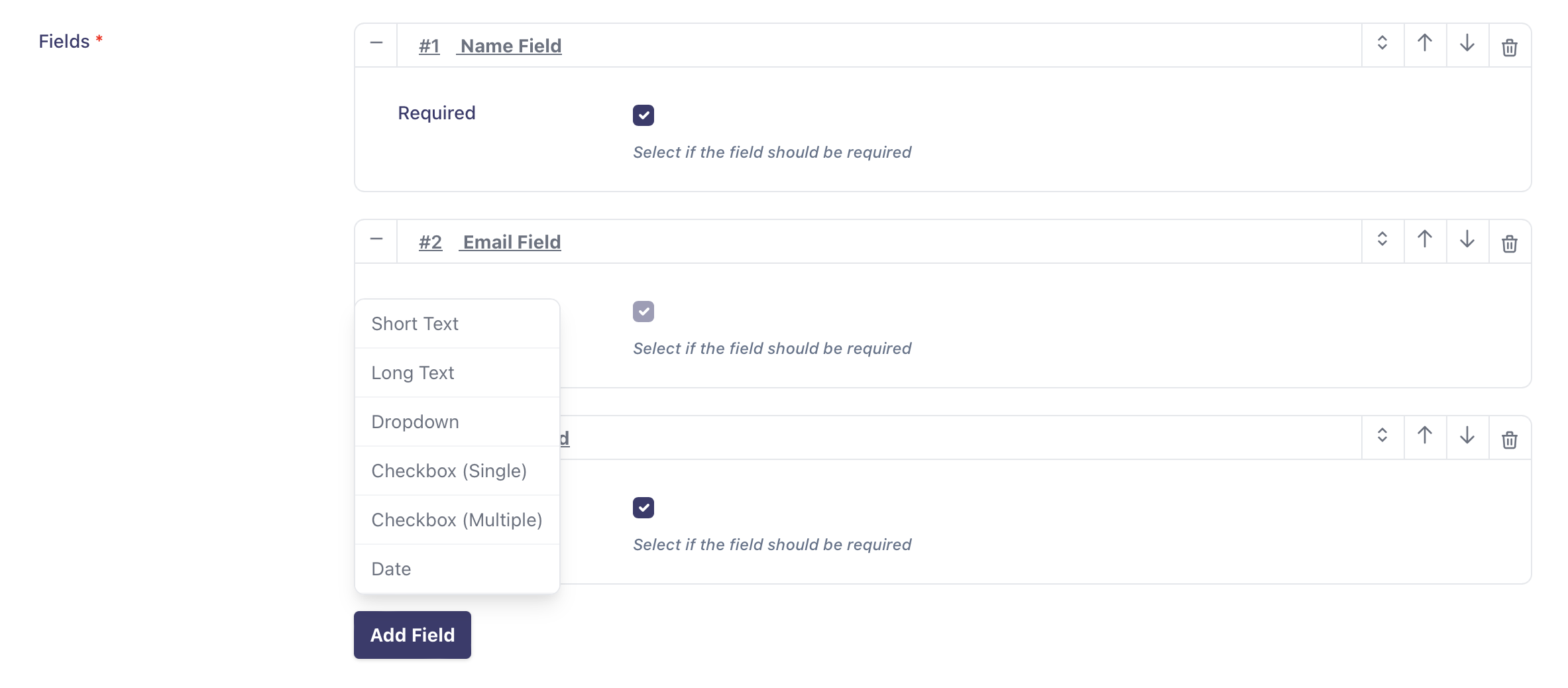Move Email Field up with arrow icon

1425,240
